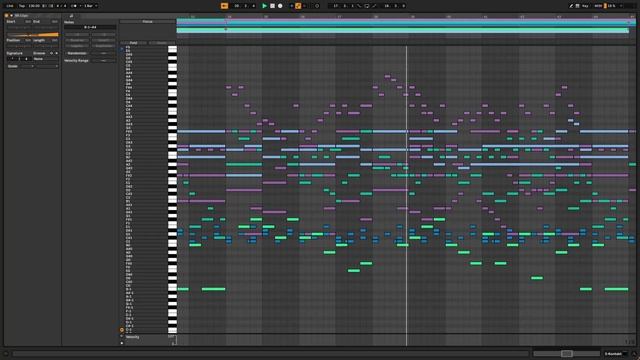Select the 130.00 tempo field
The image size is (640, 360).
(34, 6)
